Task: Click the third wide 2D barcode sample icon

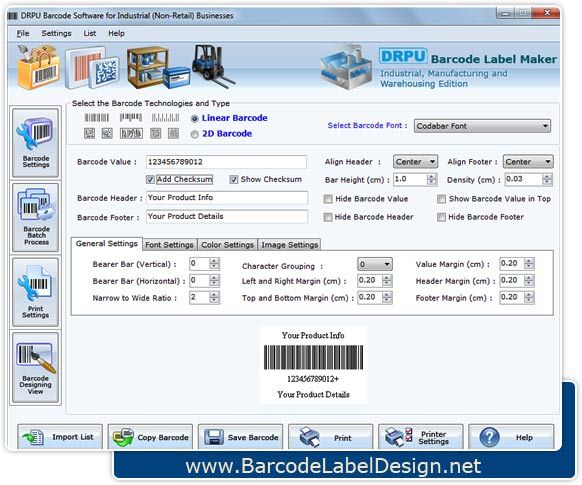Action: [x=131, y=133]
